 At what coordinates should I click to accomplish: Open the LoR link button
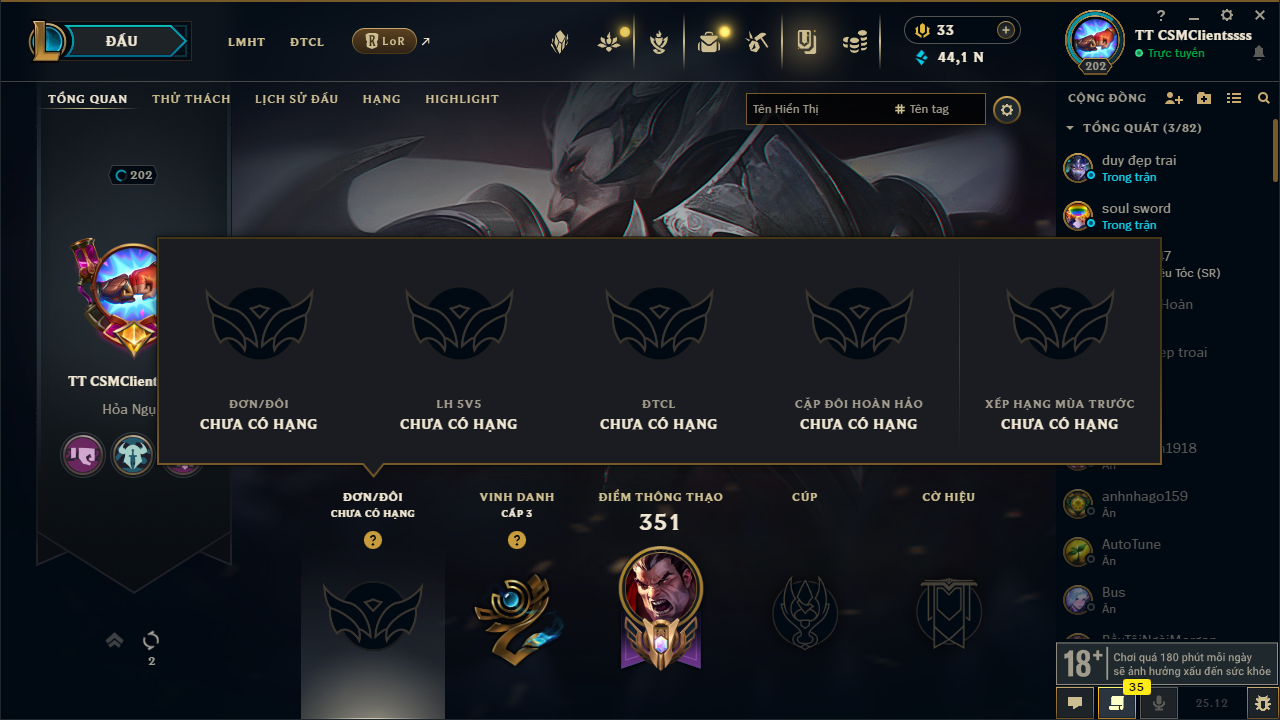click(385, 41)
